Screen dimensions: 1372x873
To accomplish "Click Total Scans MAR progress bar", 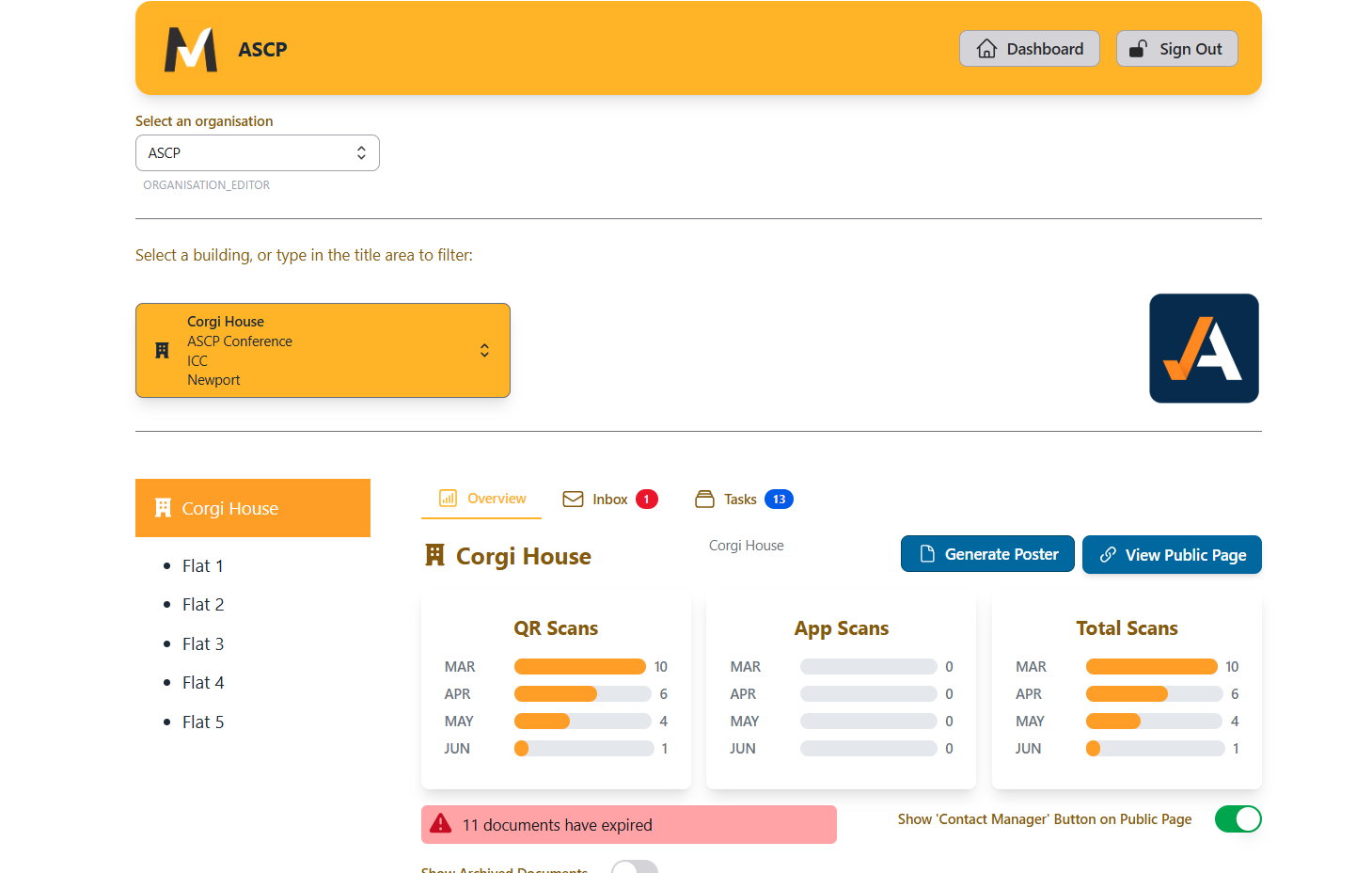I will tap(1152, 666).
